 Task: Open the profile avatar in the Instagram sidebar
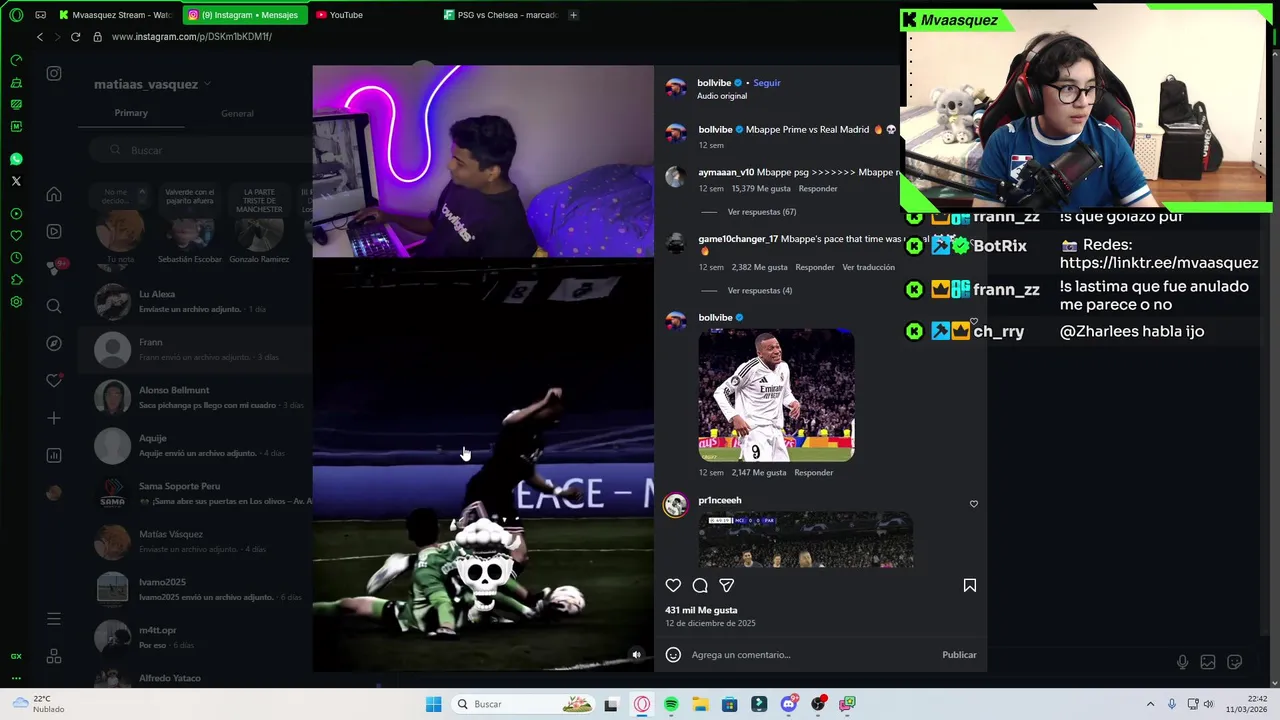(x=54, y=492)
